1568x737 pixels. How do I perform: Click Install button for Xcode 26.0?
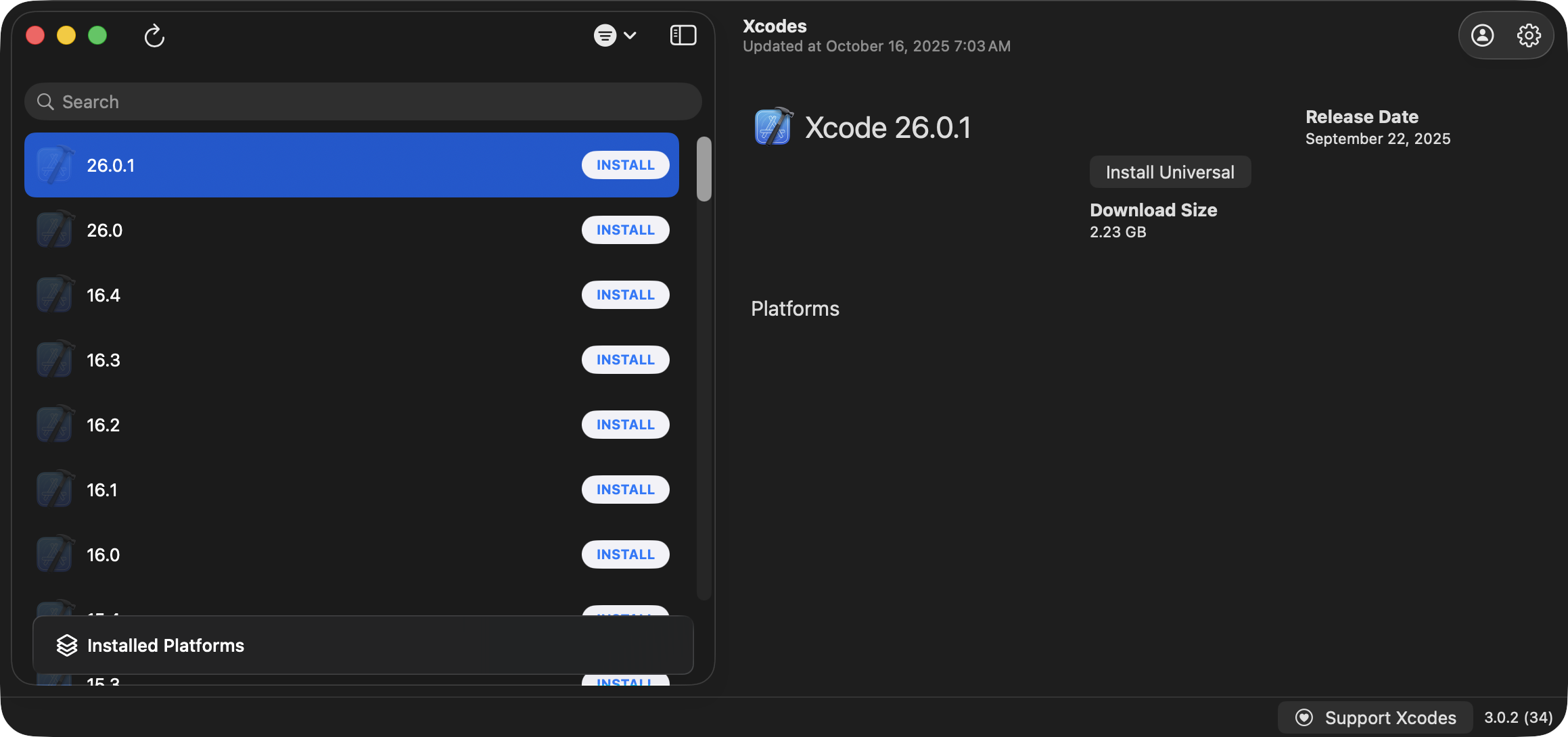(x=625, y=230)
